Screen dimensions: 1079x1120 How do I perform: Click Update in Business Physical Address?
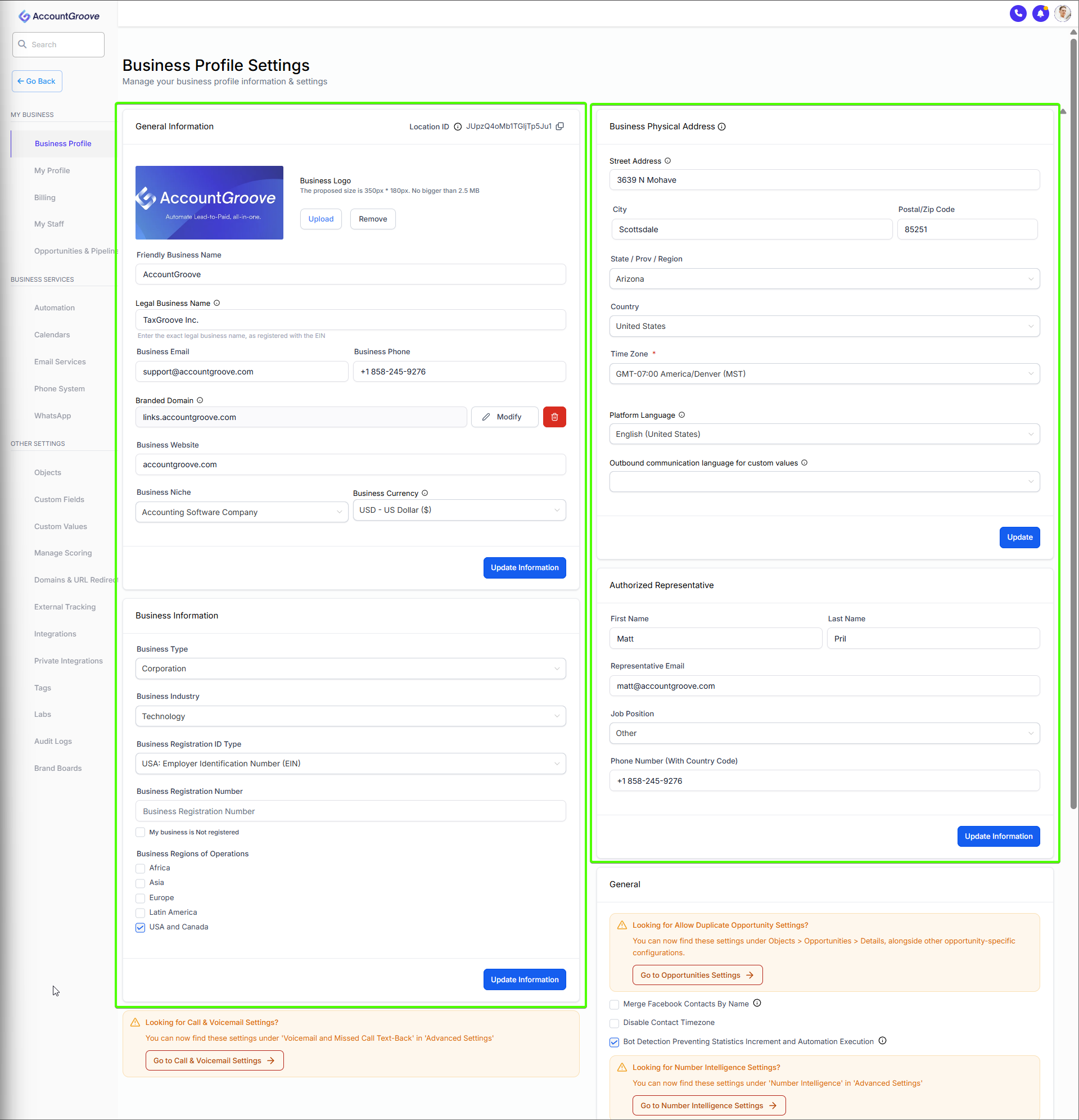click(x=1019, y=538)
